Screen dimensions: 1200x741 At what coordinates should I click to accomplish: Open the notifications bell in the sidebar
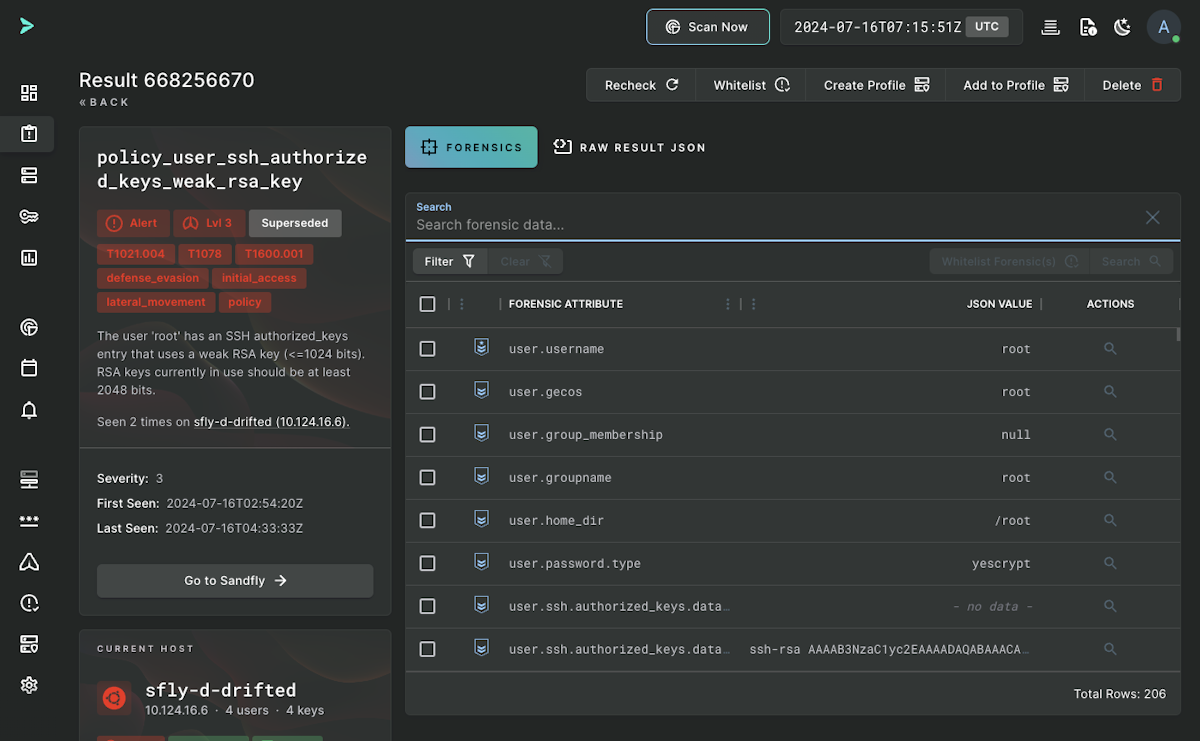29,410
